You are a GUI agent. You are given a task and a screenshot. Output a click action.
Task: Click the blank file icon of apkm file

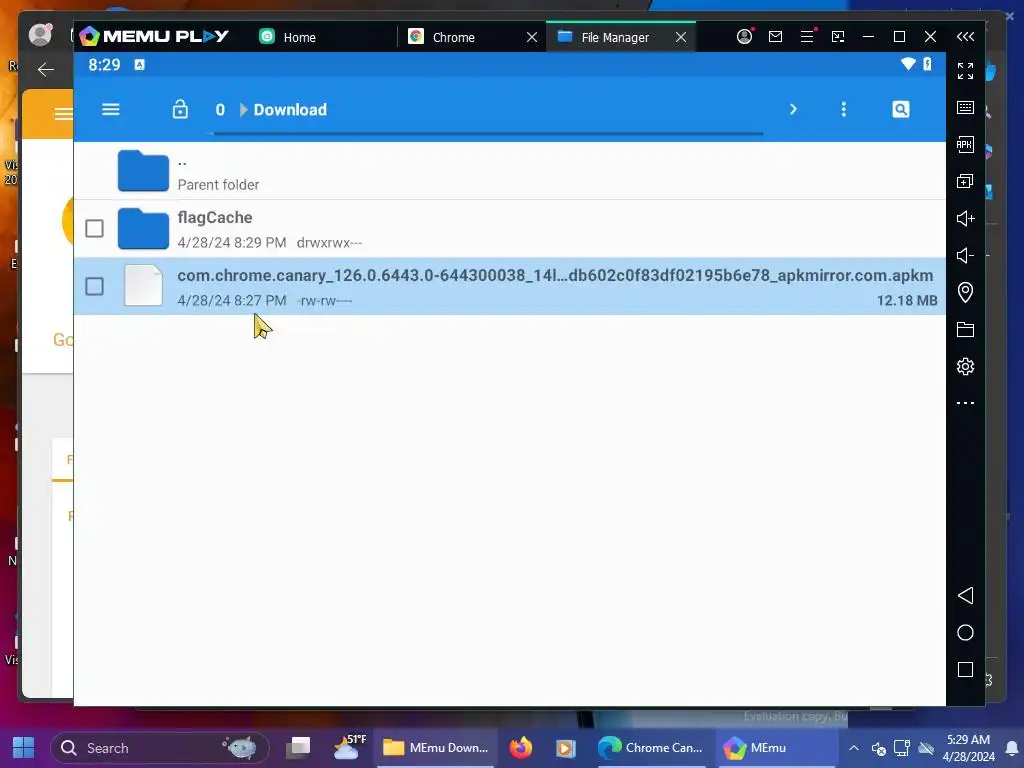pos(143,285)
